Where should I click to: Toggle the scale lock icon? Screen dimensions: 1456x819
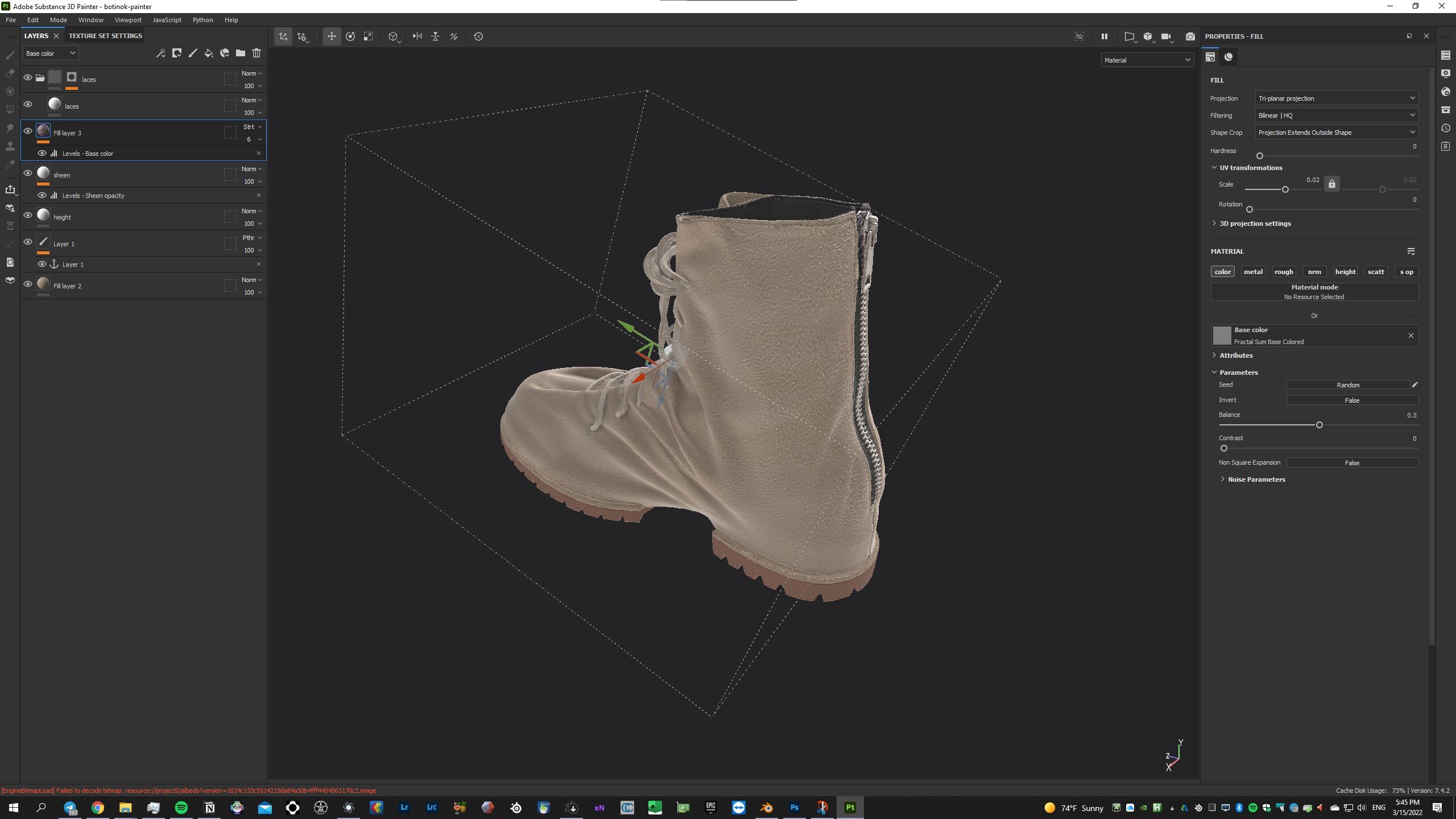point(1331,184)
